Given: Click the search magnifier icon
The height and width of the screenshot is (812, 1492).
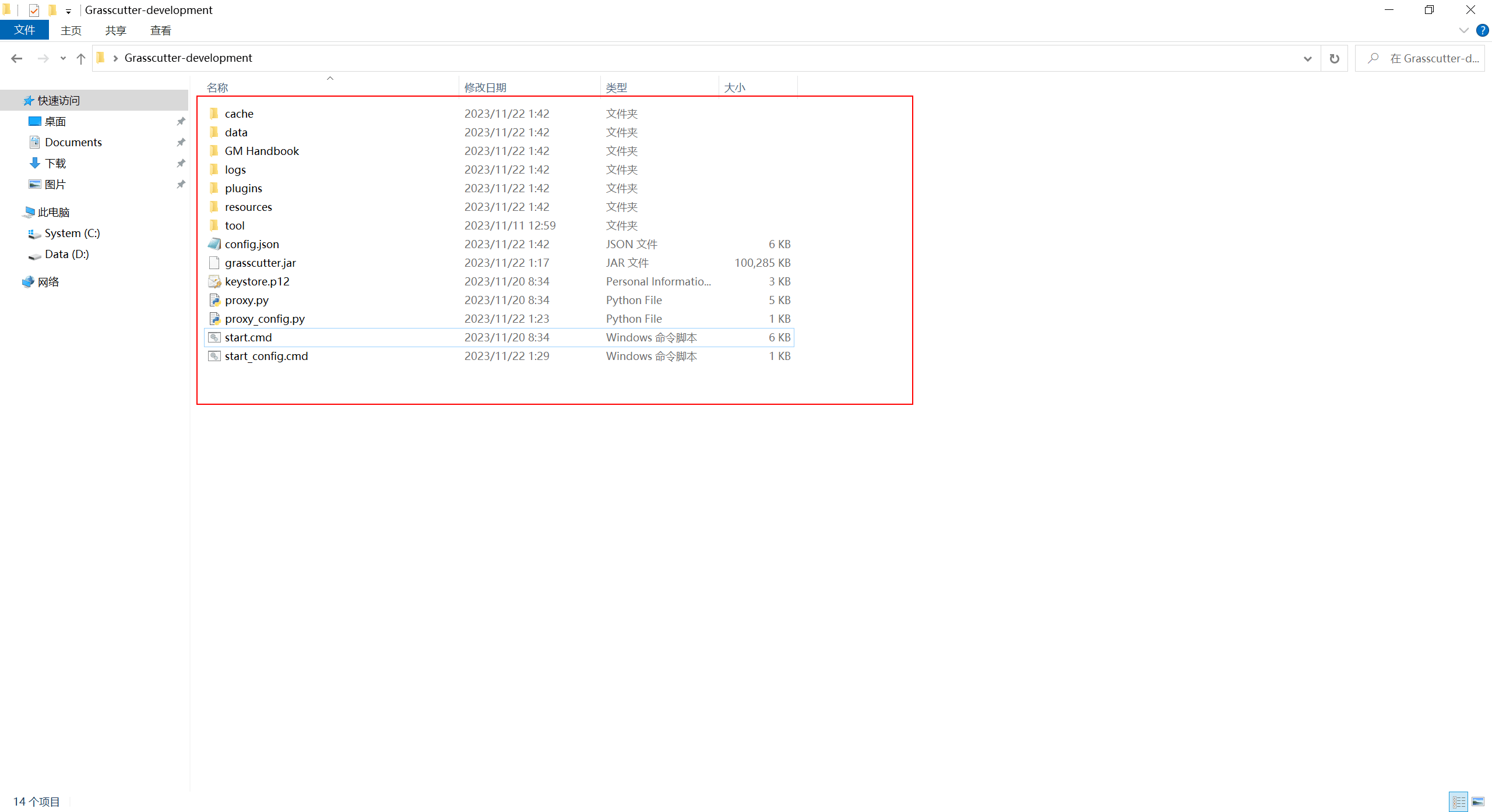Looking at the screenshot, I should tap(1373, 58).
